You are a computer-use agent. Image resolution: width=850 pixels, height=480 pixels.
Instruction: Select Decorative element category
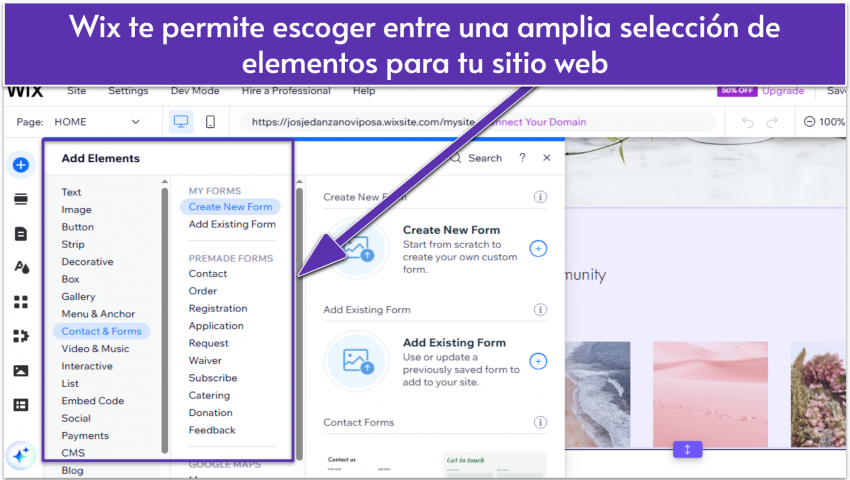[87, 261]
